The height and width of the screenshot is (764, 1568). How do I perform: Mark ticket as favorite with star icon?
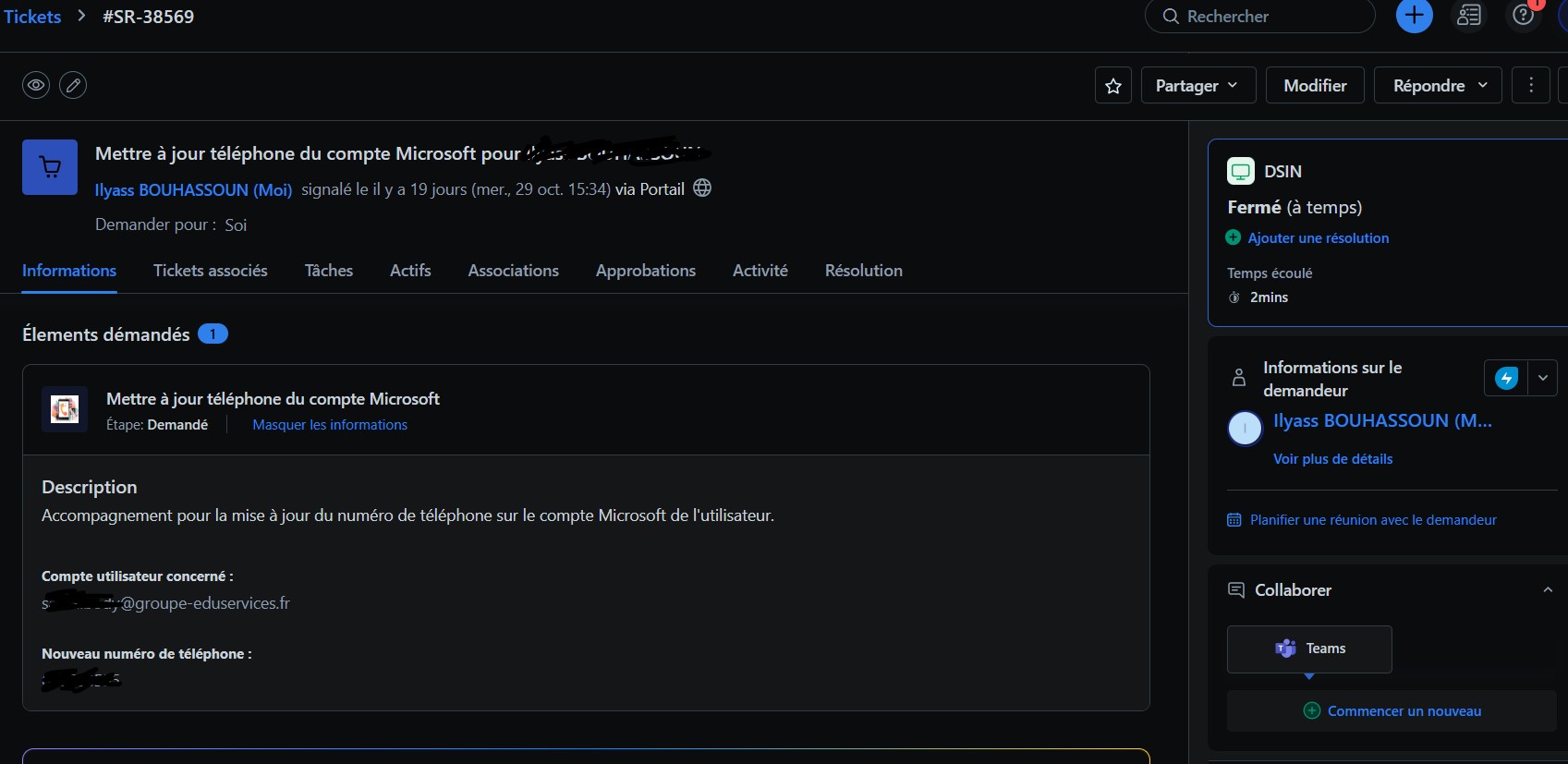[1113, 86]
